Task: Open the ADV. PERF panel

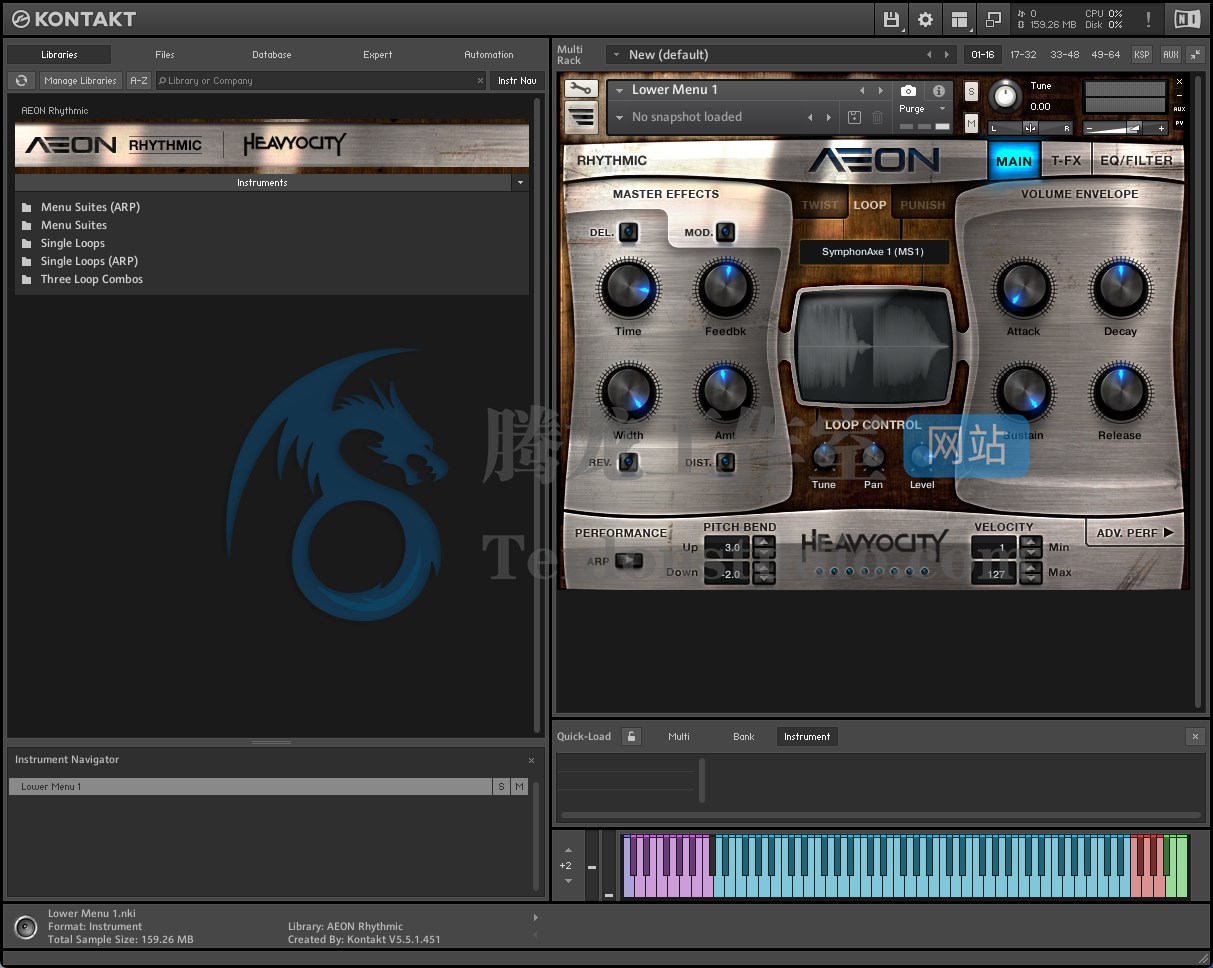Action: tap(1134, 533)
